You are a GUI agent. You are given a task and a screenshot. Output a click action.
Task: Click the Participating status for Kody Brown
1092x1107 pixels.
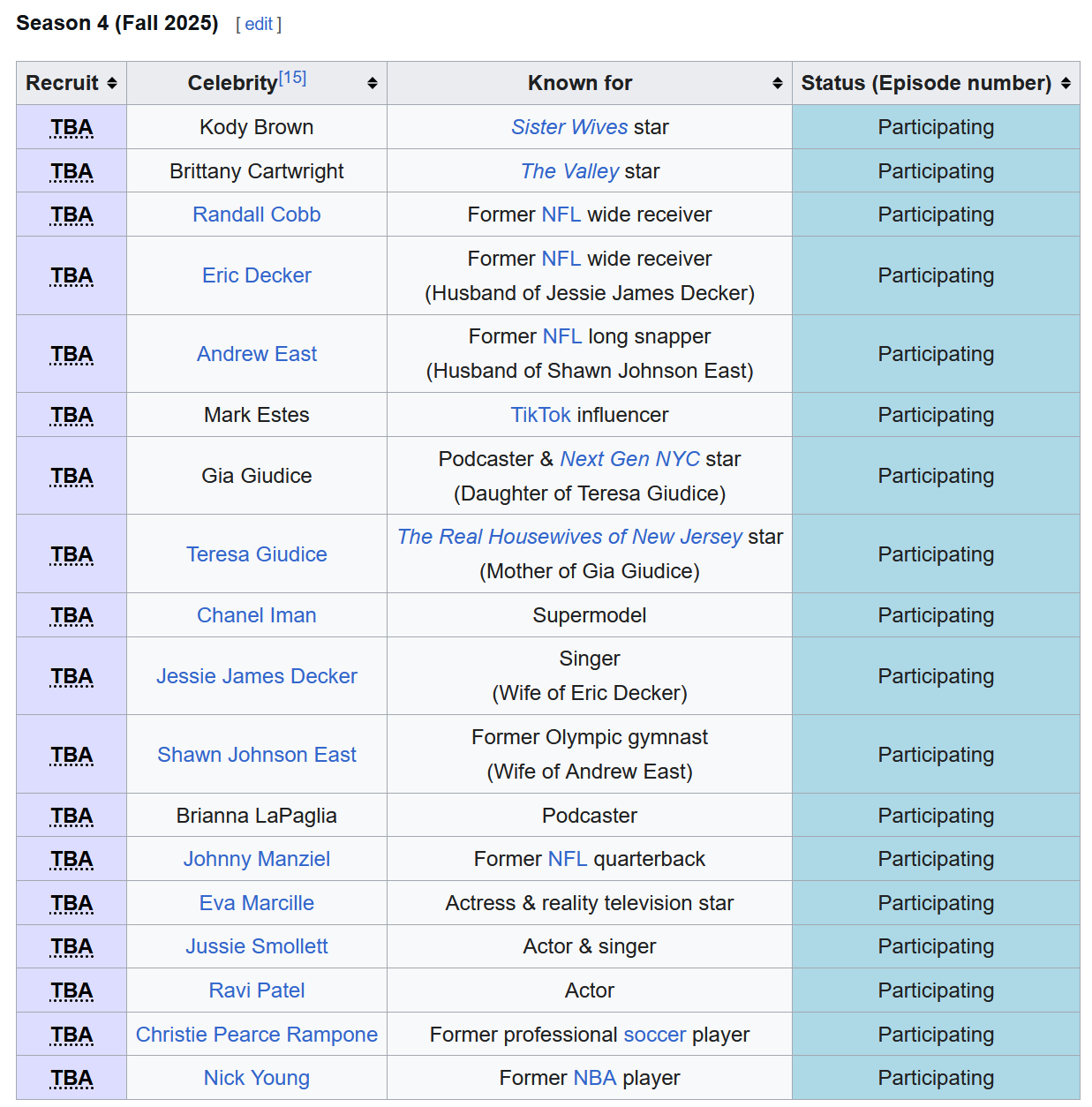[x=936, y=127]
